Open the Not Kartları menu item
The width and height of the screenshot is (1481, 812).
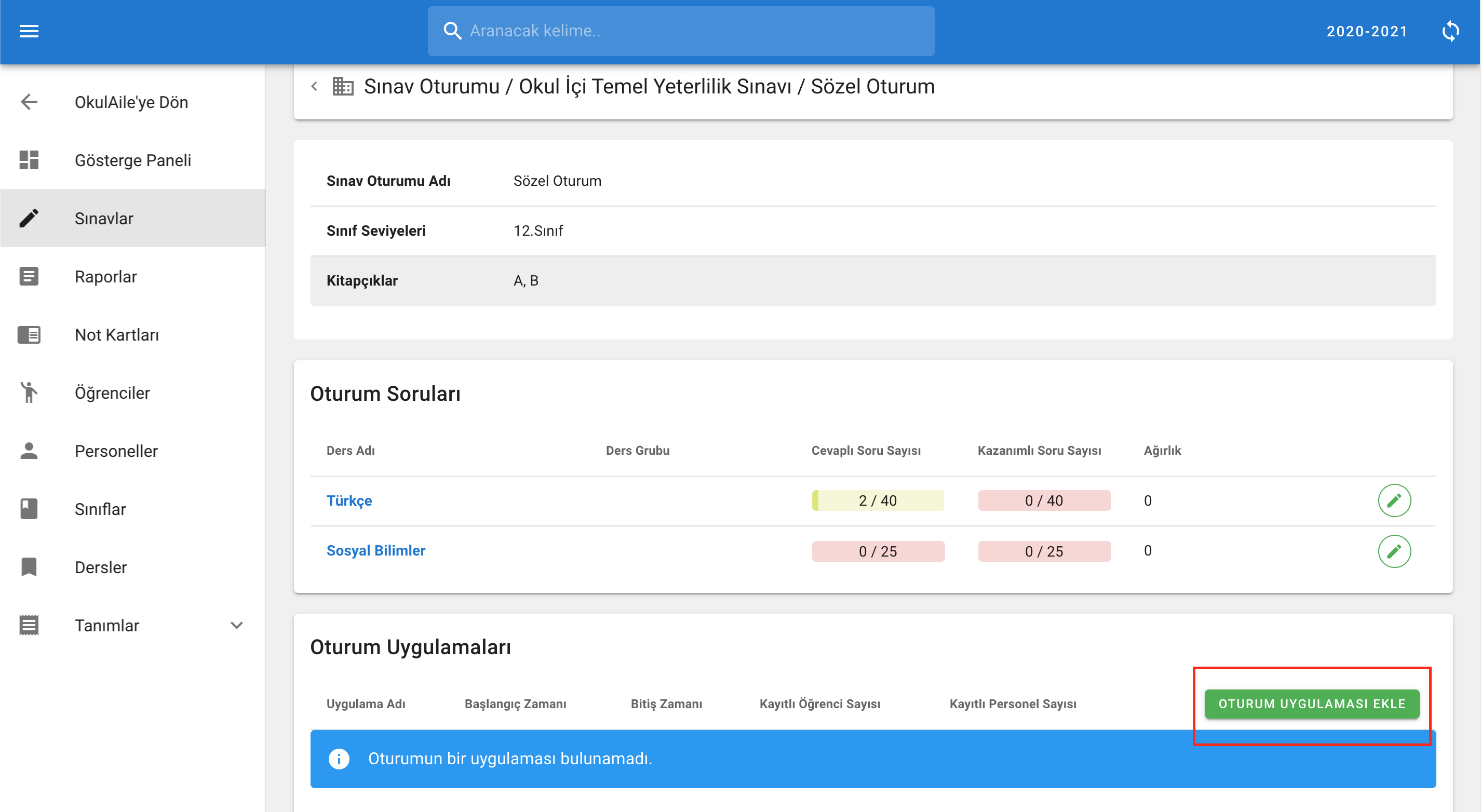coord(133,334)
